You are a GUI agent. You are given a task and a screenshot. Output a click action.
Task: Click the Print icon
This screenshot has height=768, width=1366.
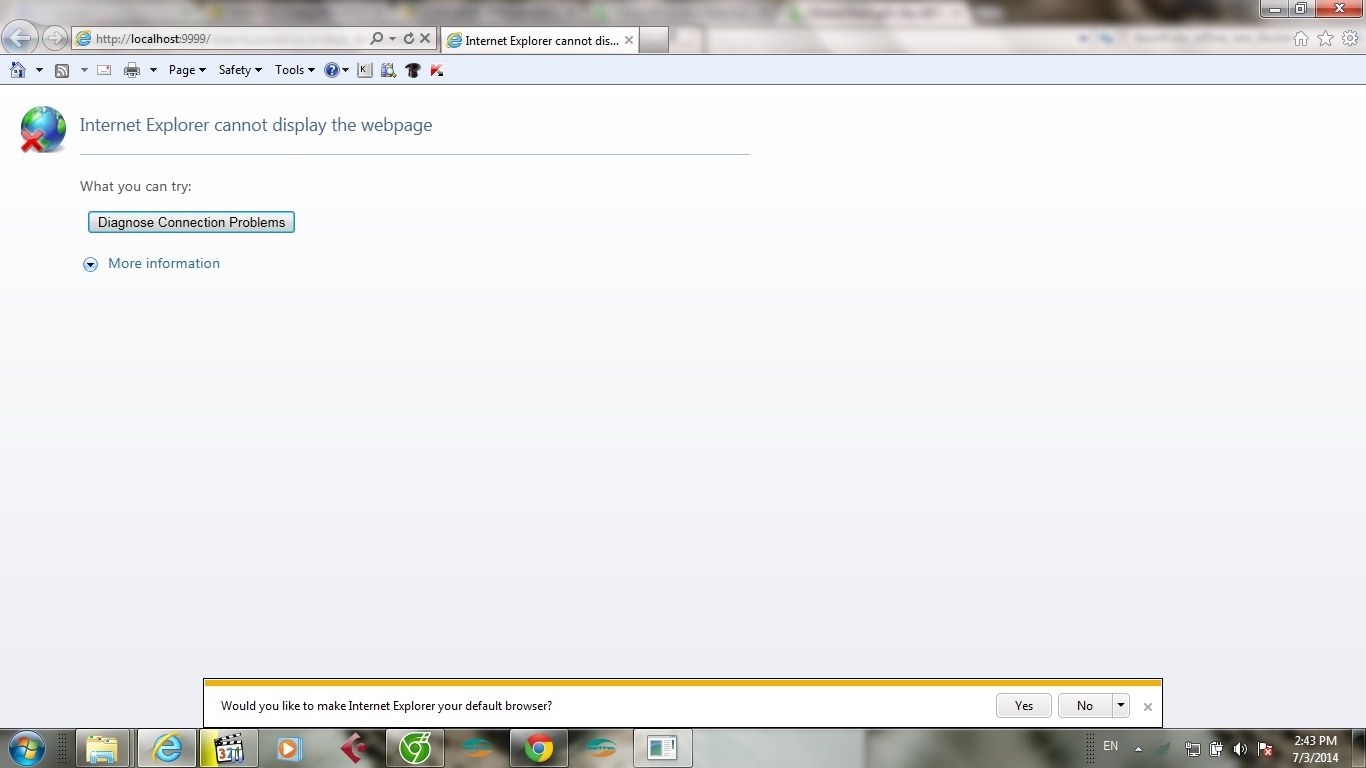[x=132, y=70]
